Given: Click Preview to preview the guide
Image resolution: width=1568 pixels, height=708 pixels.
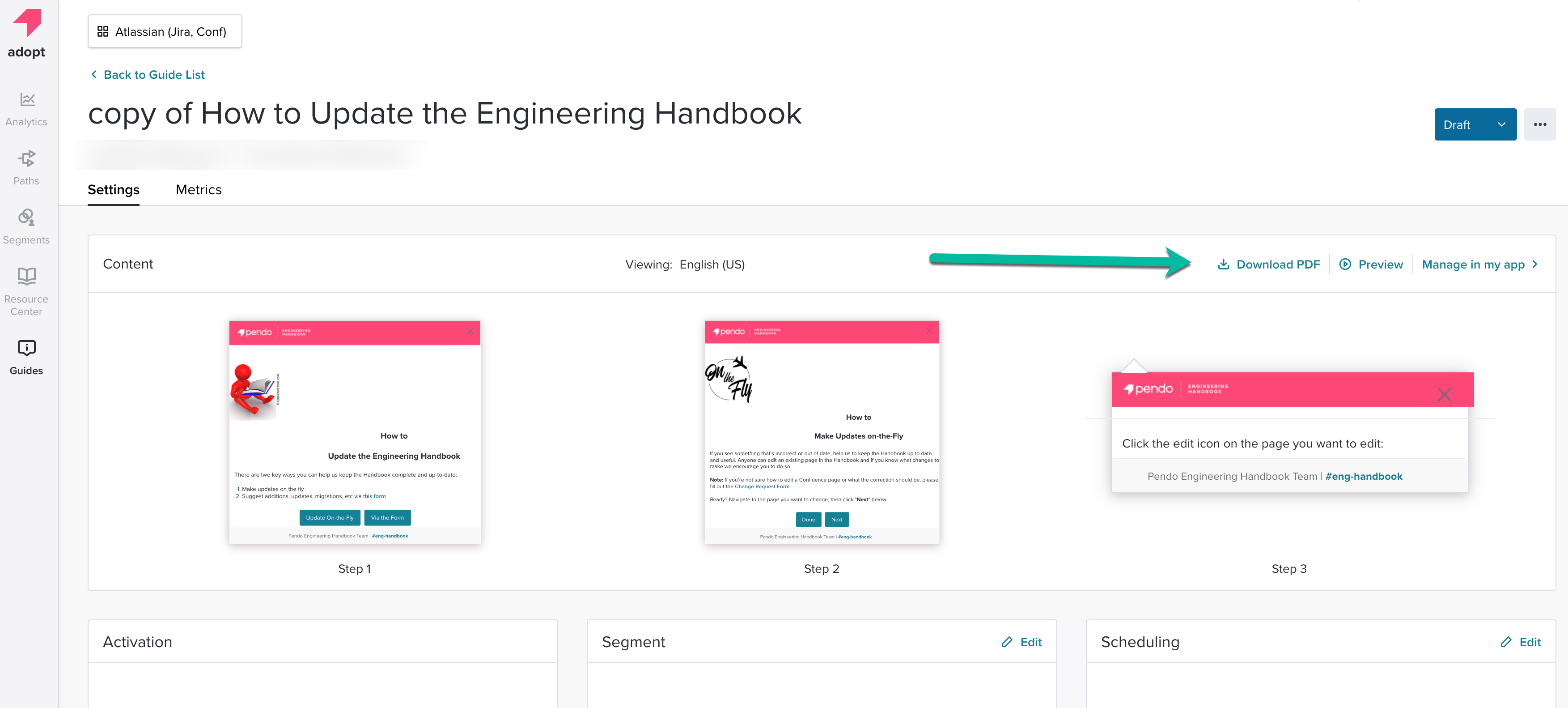Looking at the screenshot, I should pos(1371,264).
